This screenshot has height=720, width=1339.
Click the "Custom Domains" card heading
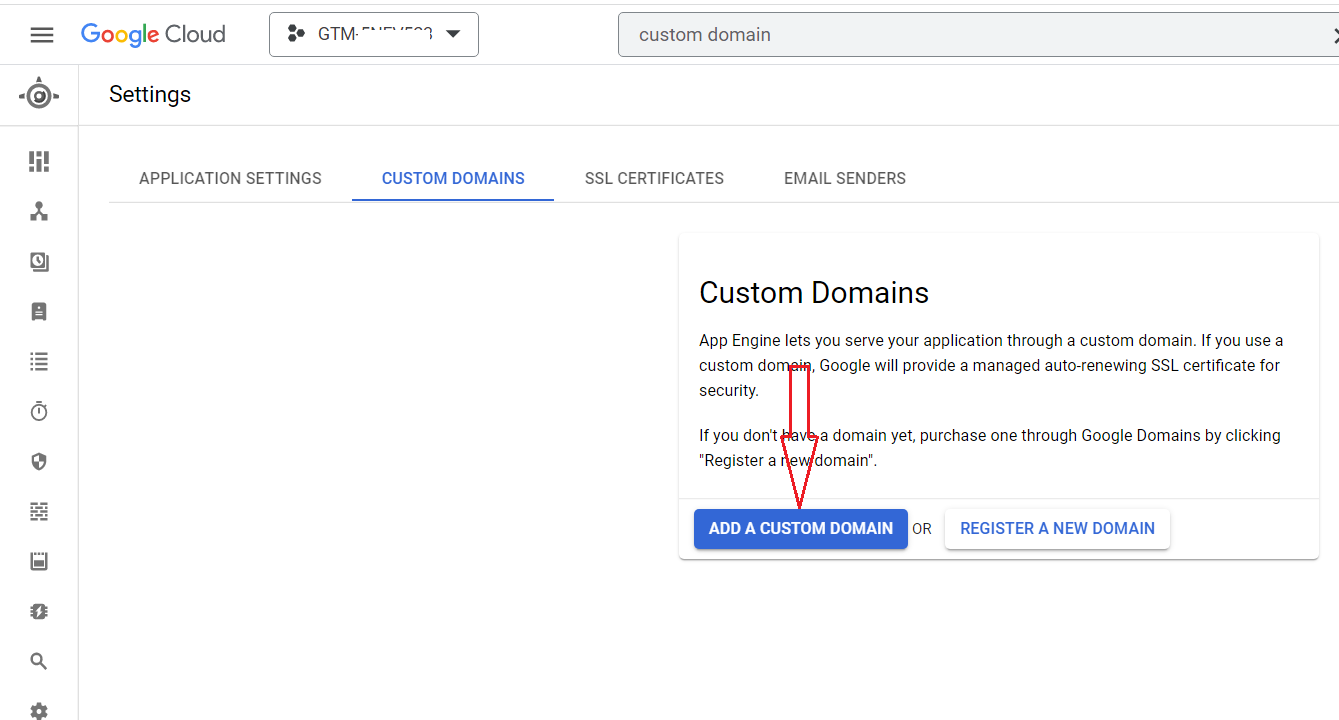pyautogui.click(x=814, y=292)
